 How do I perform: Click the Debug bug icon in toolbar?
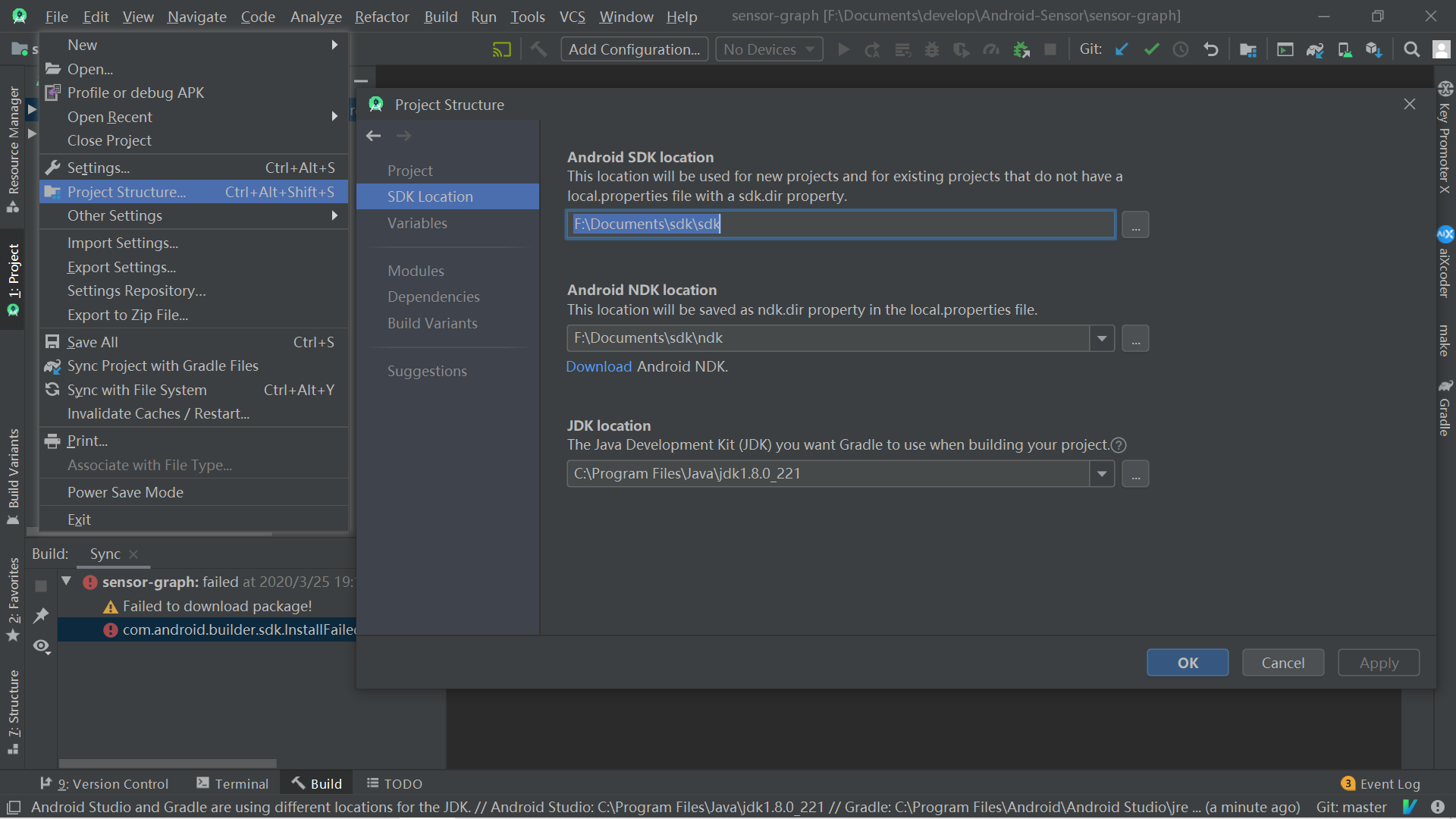932,49
